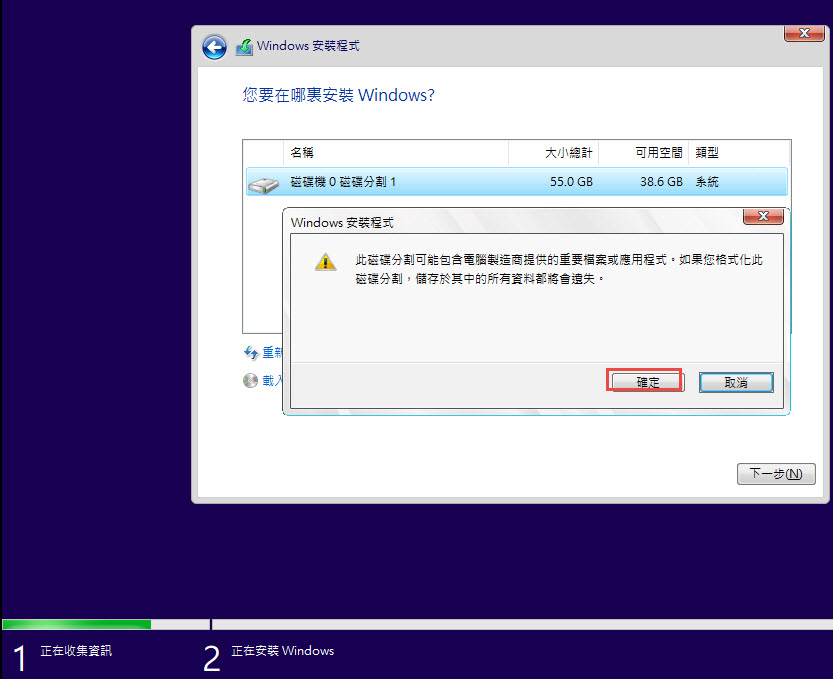
Task: Close the Windows setup main window
Action: click(x=804, y=33)
